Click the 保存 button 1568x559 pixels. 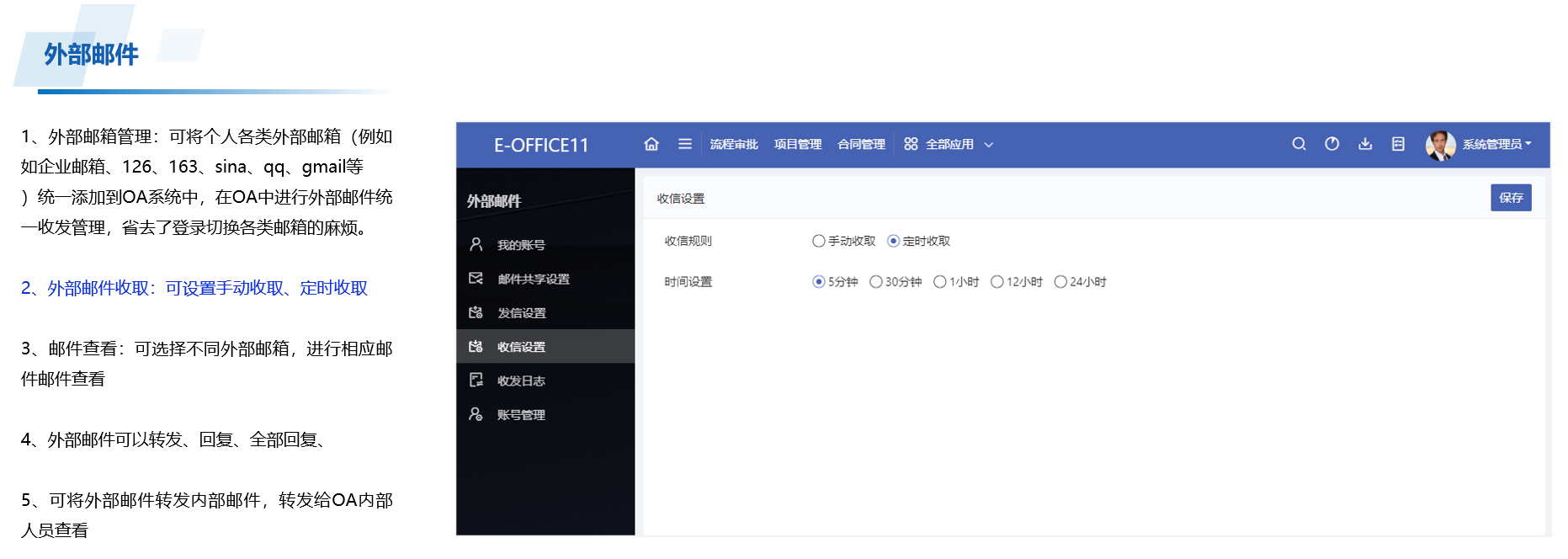point(1511,198)
